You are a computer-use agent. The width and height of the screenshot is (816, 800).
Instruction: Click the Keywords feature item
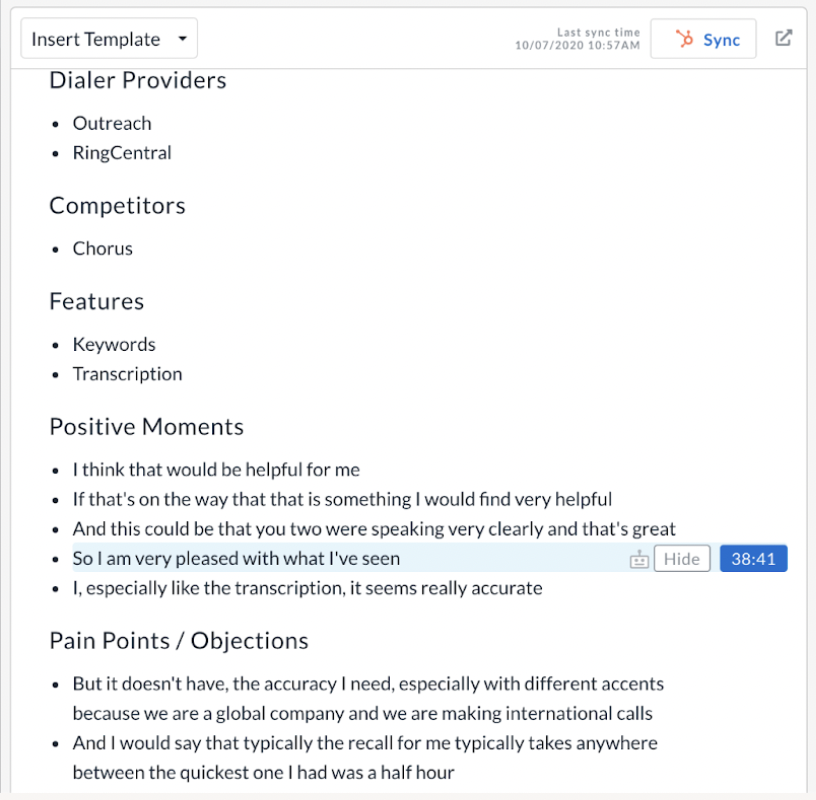(114, 345)
